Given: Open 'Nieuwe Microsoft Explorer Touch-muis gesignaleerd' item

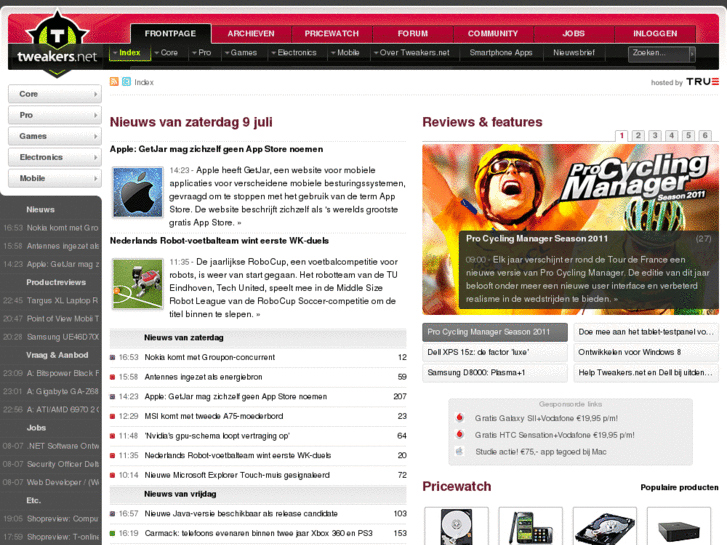Looking at the screenshot, I should click(x=237, y=475).
